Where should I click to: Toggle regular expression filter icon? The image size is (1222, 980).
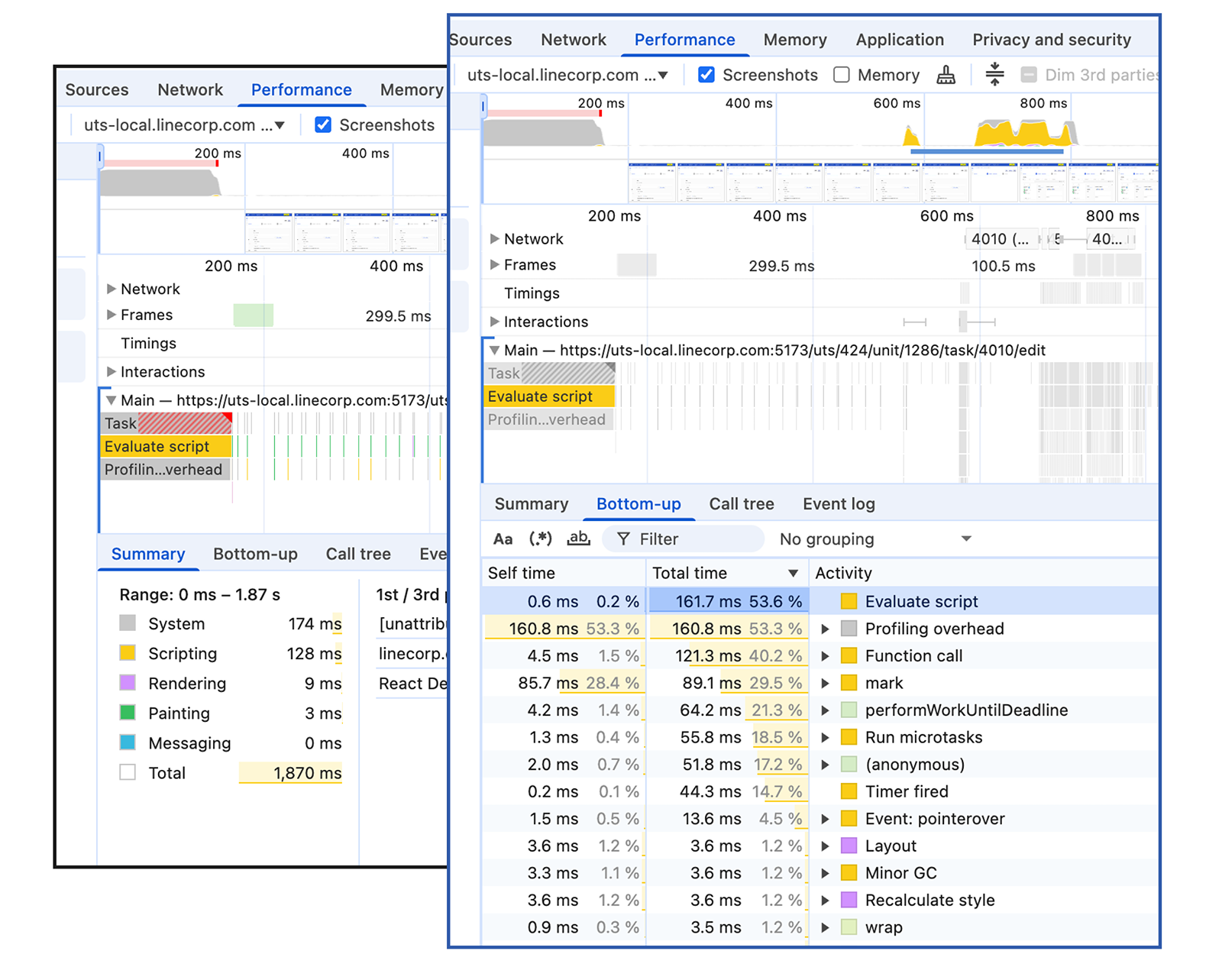[540, 539]
